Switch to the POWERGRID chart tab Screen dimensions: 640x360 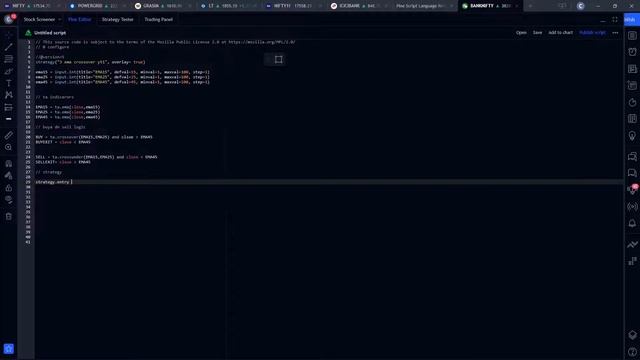(x=97, y=6)
